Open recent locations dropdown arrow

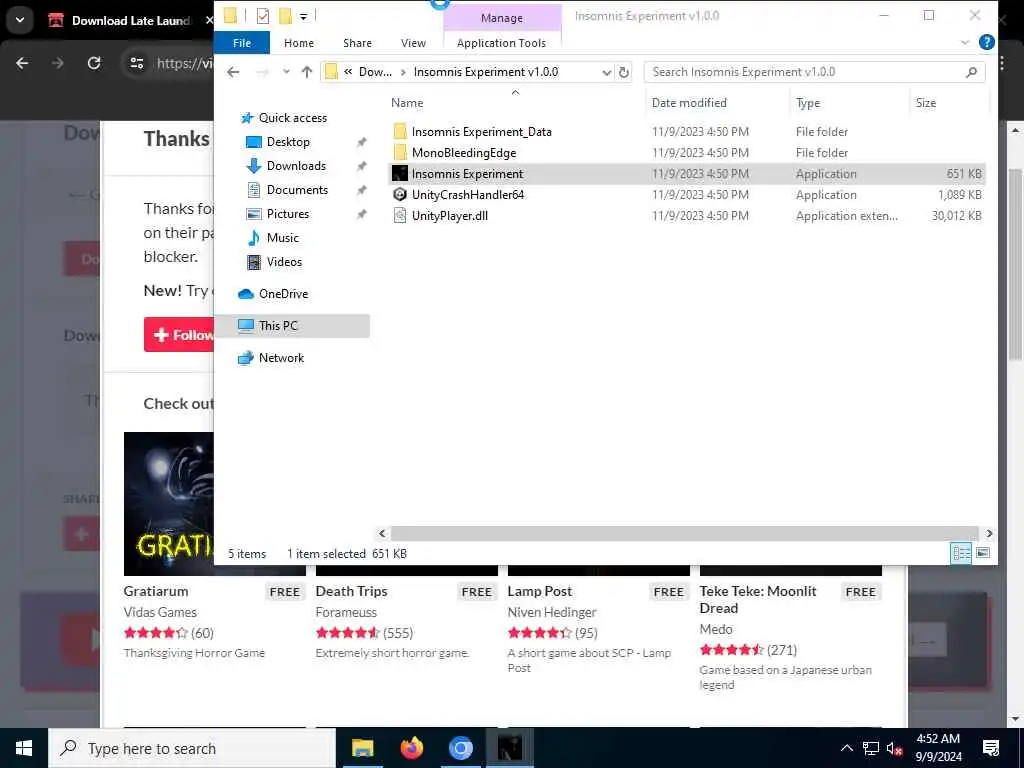[286, 72]
